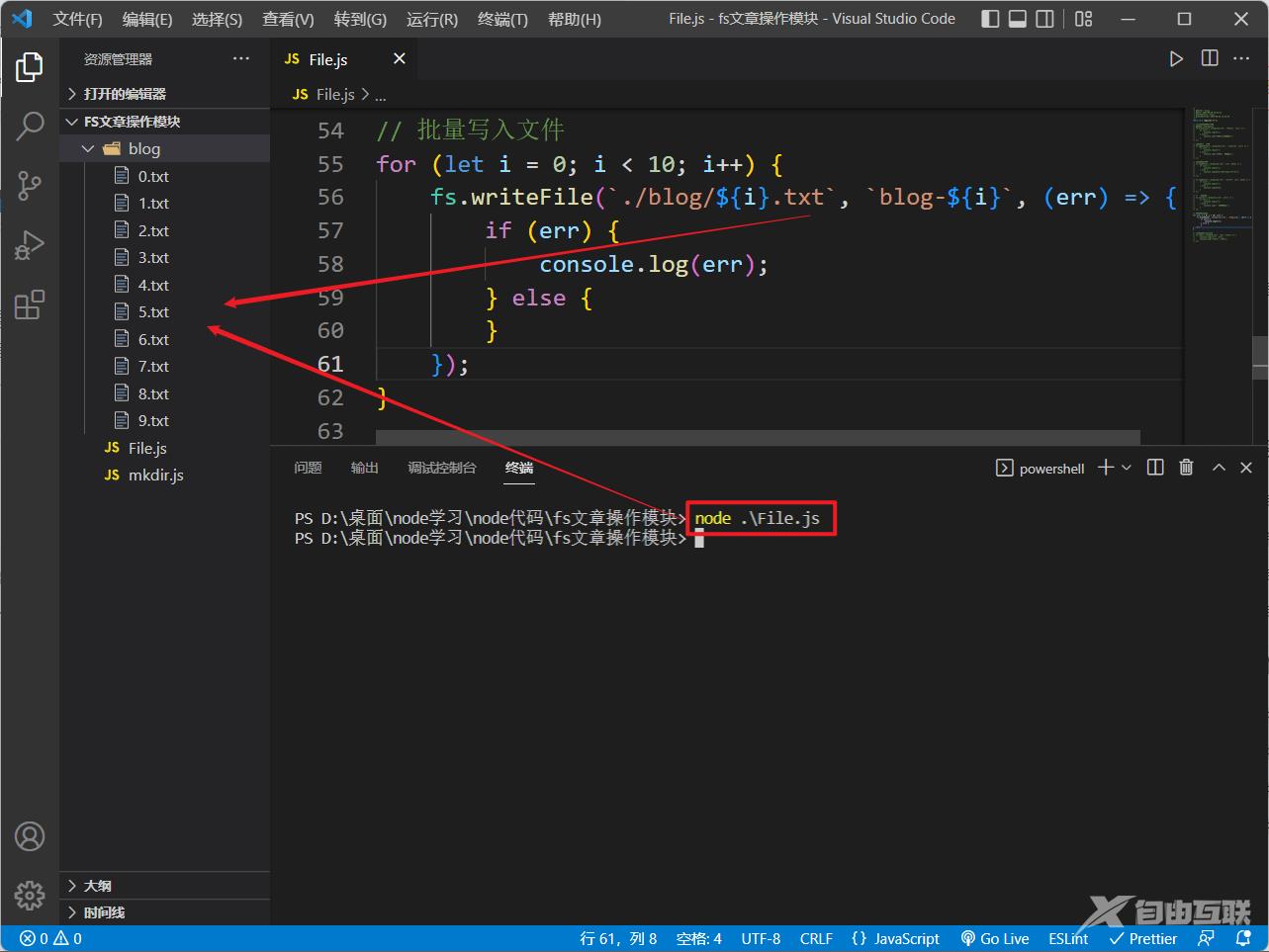Split the editor to the right

pyautogui.click(x=1210, y=59)
